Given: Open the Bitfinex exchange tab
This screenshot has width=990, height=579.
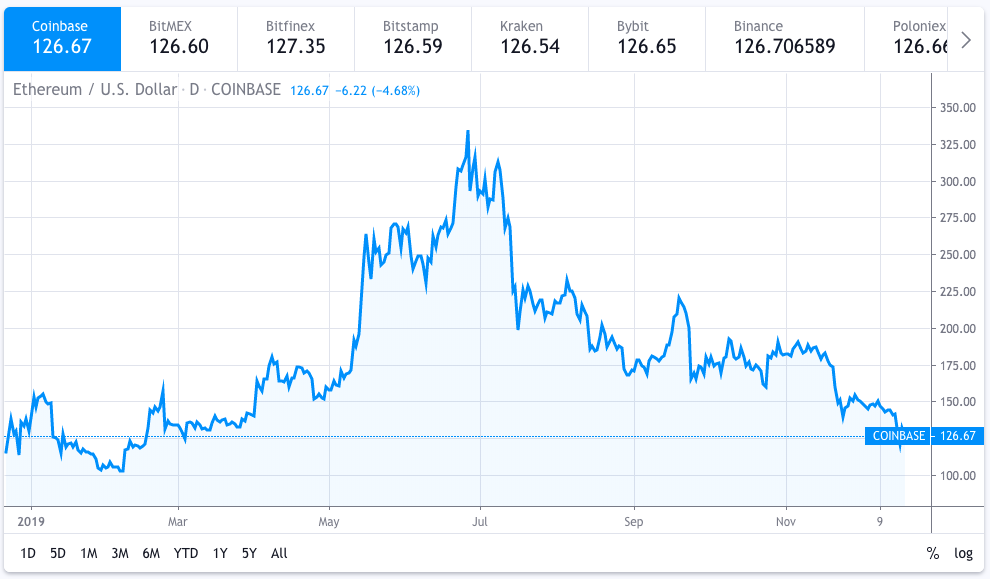Looking at the screenshot, I should tap(296, 39).
